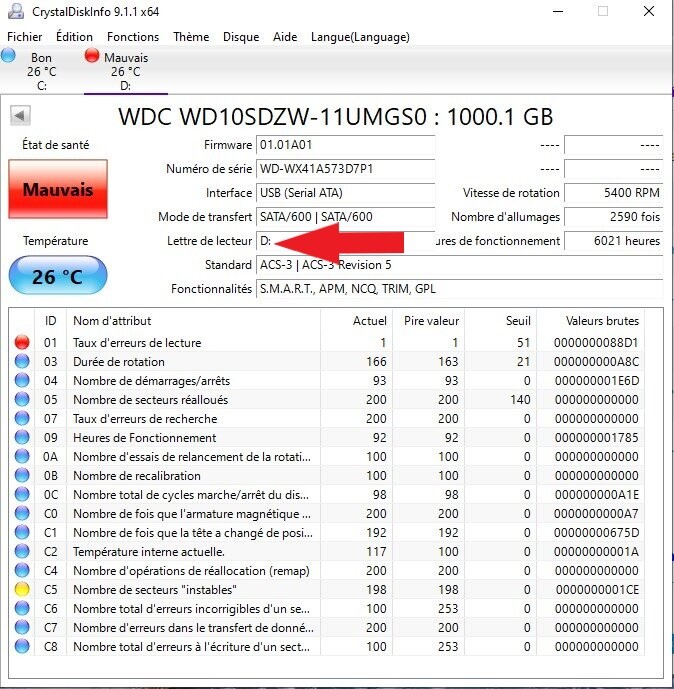Image resolution: width=674 pixels, height=689 pixels.
Task: Click red status dot for attribute 01
Action: click(x=22, y=342)
